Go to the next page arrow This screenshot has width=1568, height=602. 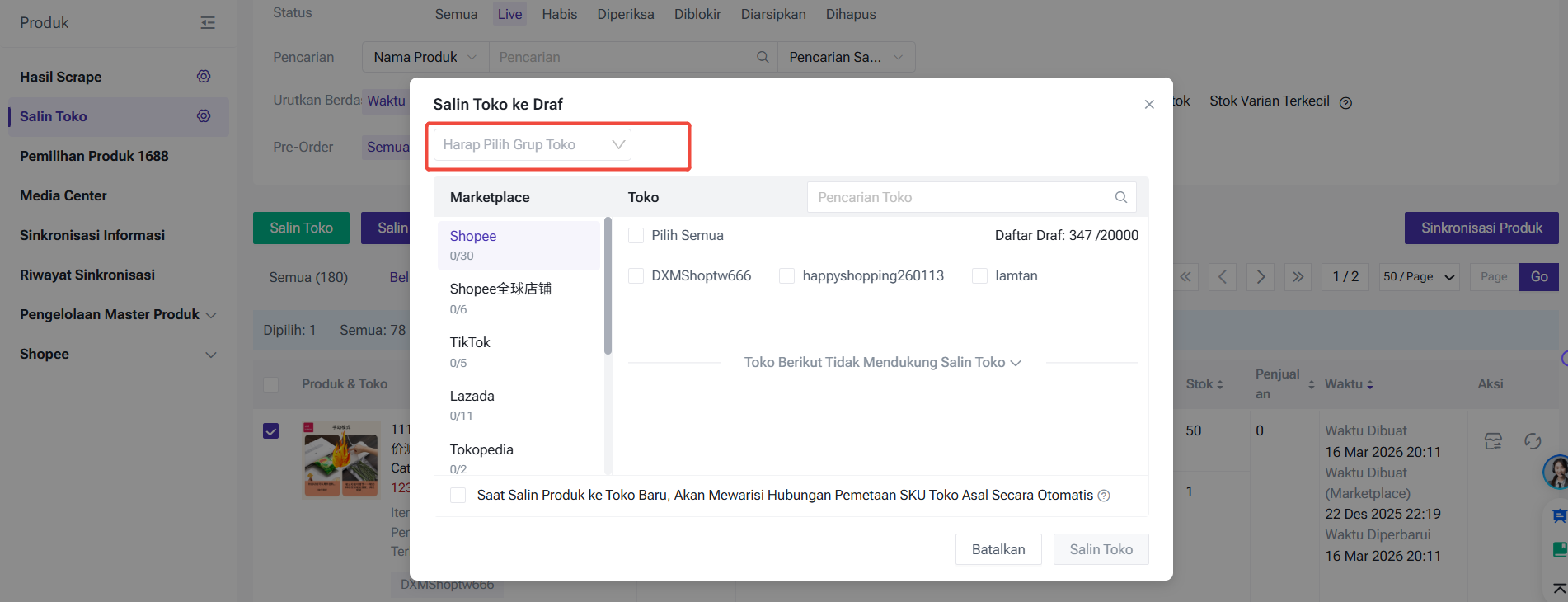[1260, 277]
